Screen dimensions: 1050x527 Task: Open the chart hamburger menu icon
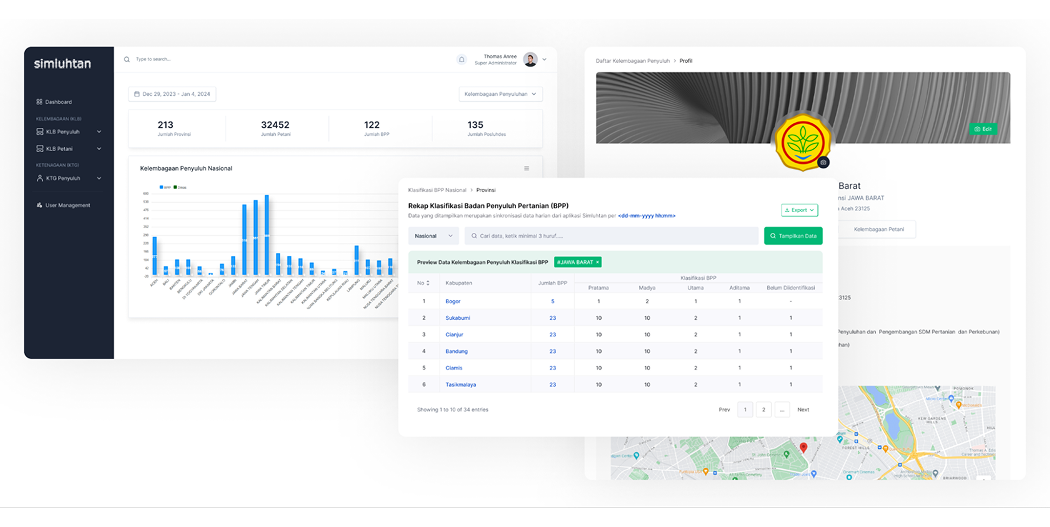point(526,168)
